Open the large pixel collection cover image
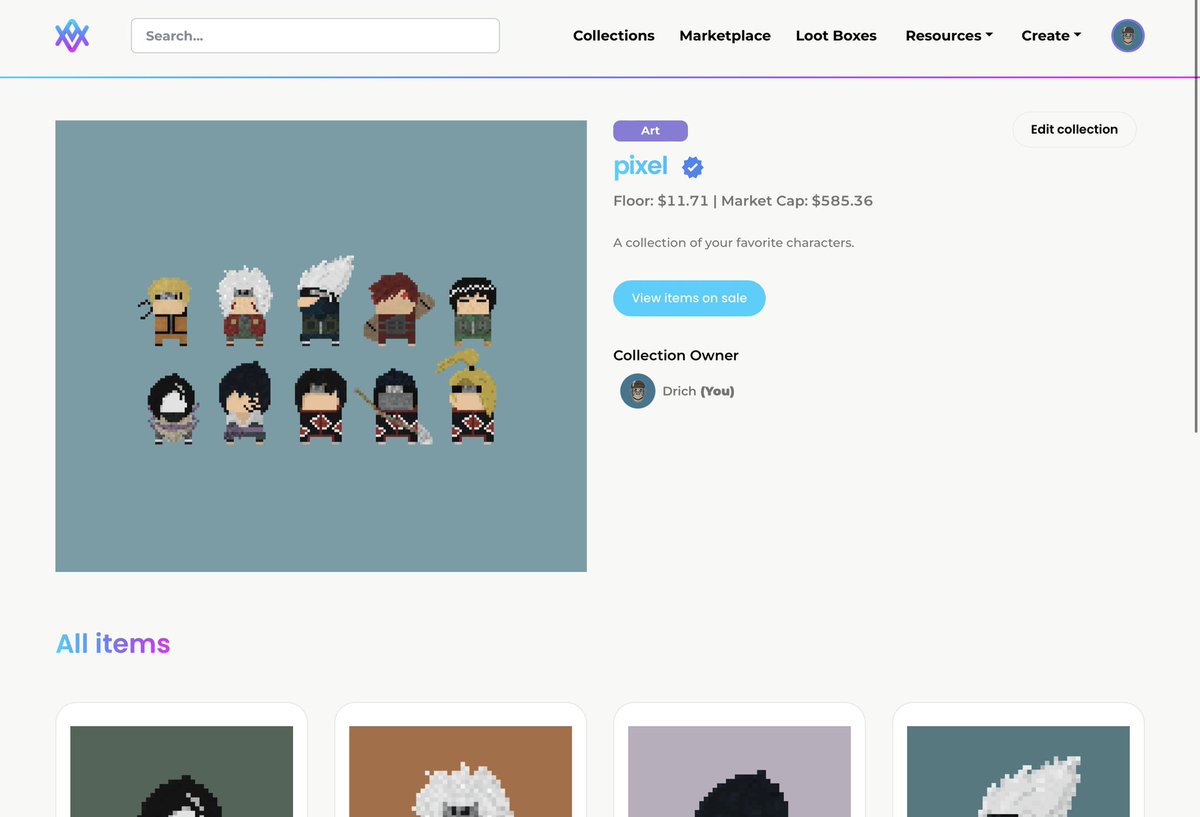The image size is (1200, 817). point(321,346)
